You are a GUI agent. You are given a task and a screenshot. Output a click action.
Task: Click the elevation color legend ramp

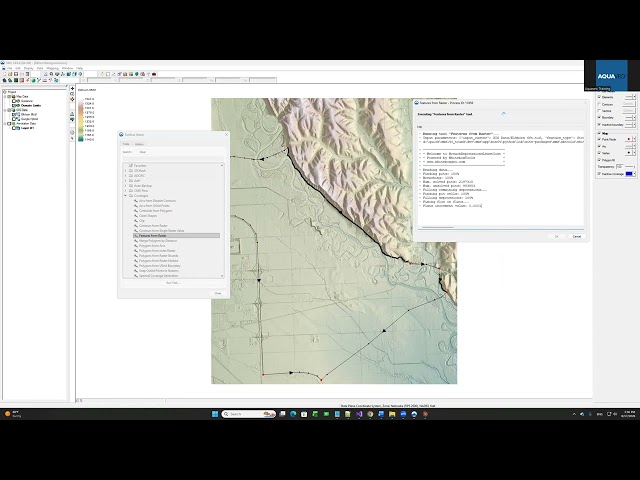coord(81,120)
